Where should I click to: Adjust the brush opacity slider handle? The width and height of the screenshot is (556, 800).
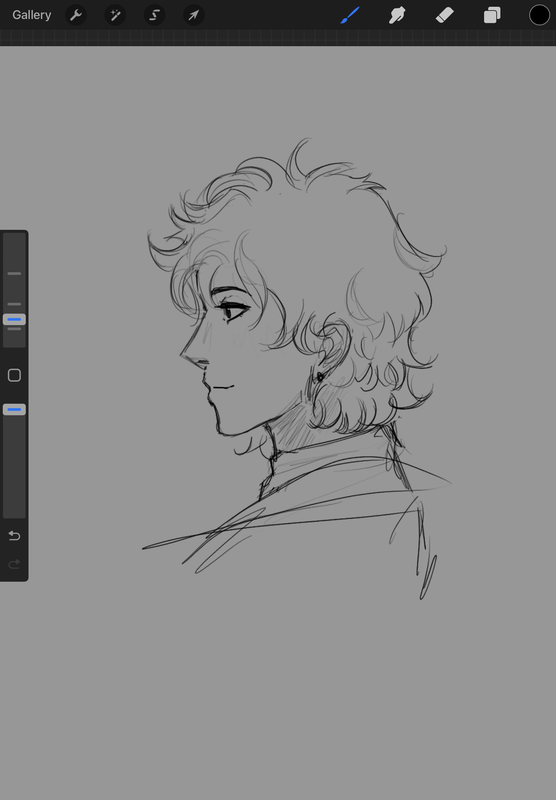coord(14,409)
